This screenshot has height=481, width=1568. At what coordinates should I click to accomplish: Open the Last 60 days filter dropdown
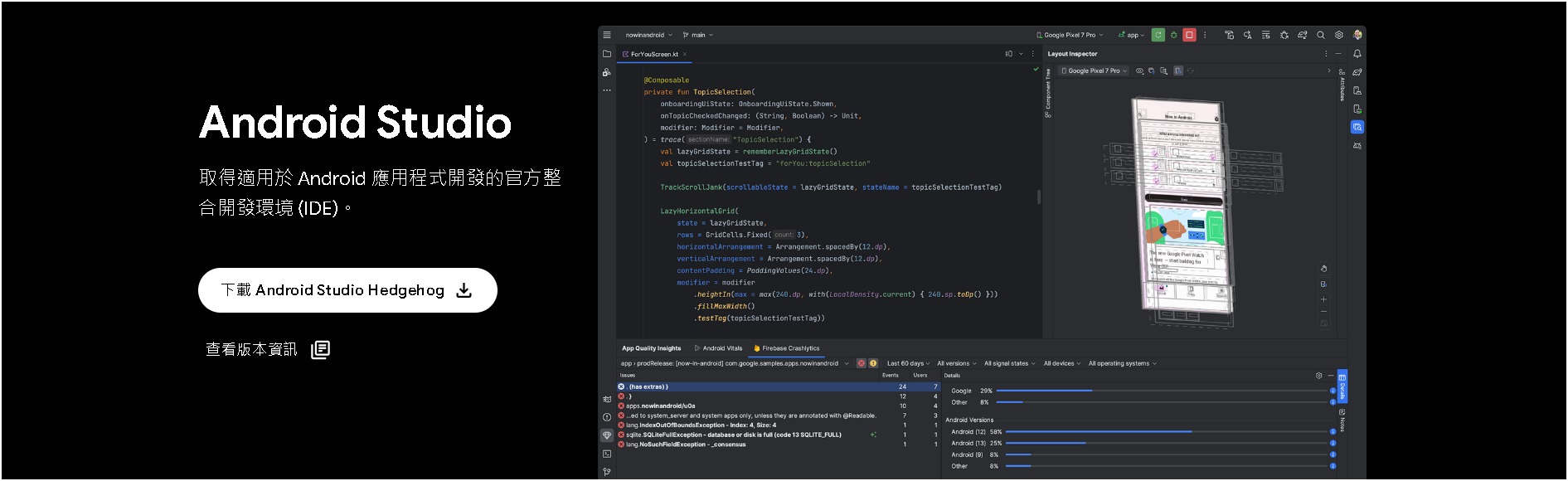tap(909, 363)
